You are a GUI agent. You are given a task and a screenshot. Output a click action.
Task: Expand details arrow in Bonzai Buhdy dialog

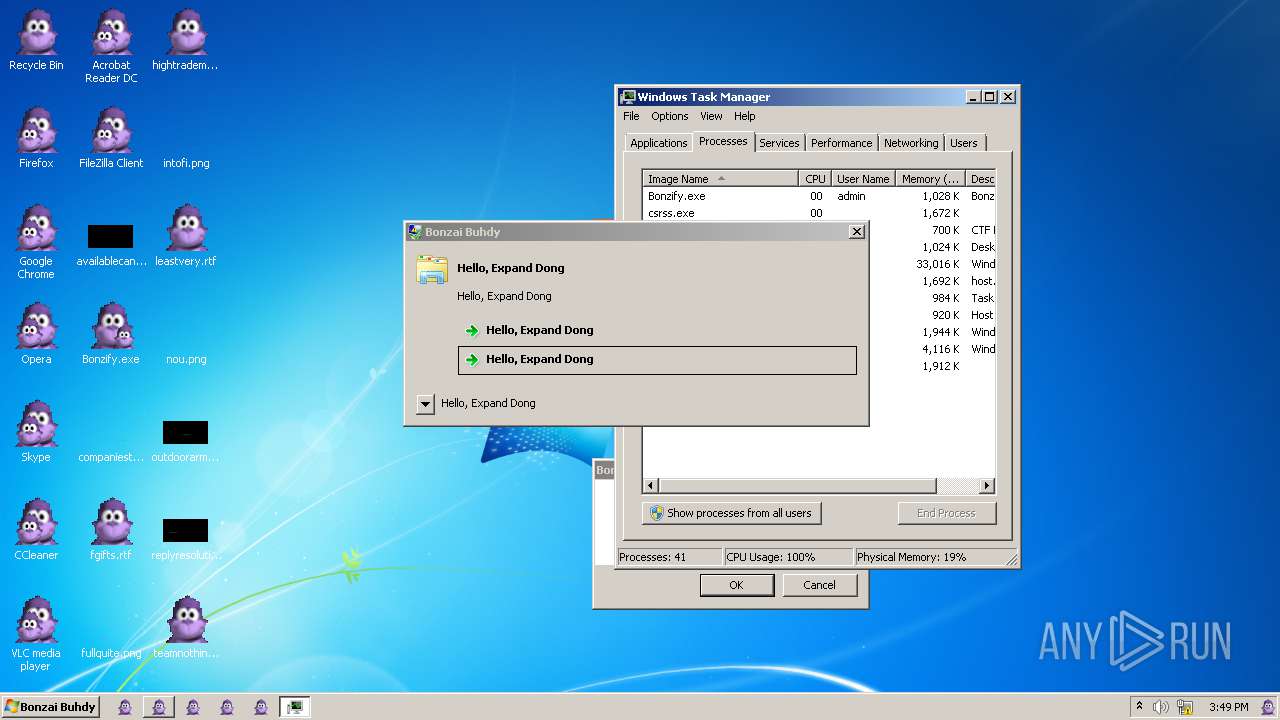(425, 404)
